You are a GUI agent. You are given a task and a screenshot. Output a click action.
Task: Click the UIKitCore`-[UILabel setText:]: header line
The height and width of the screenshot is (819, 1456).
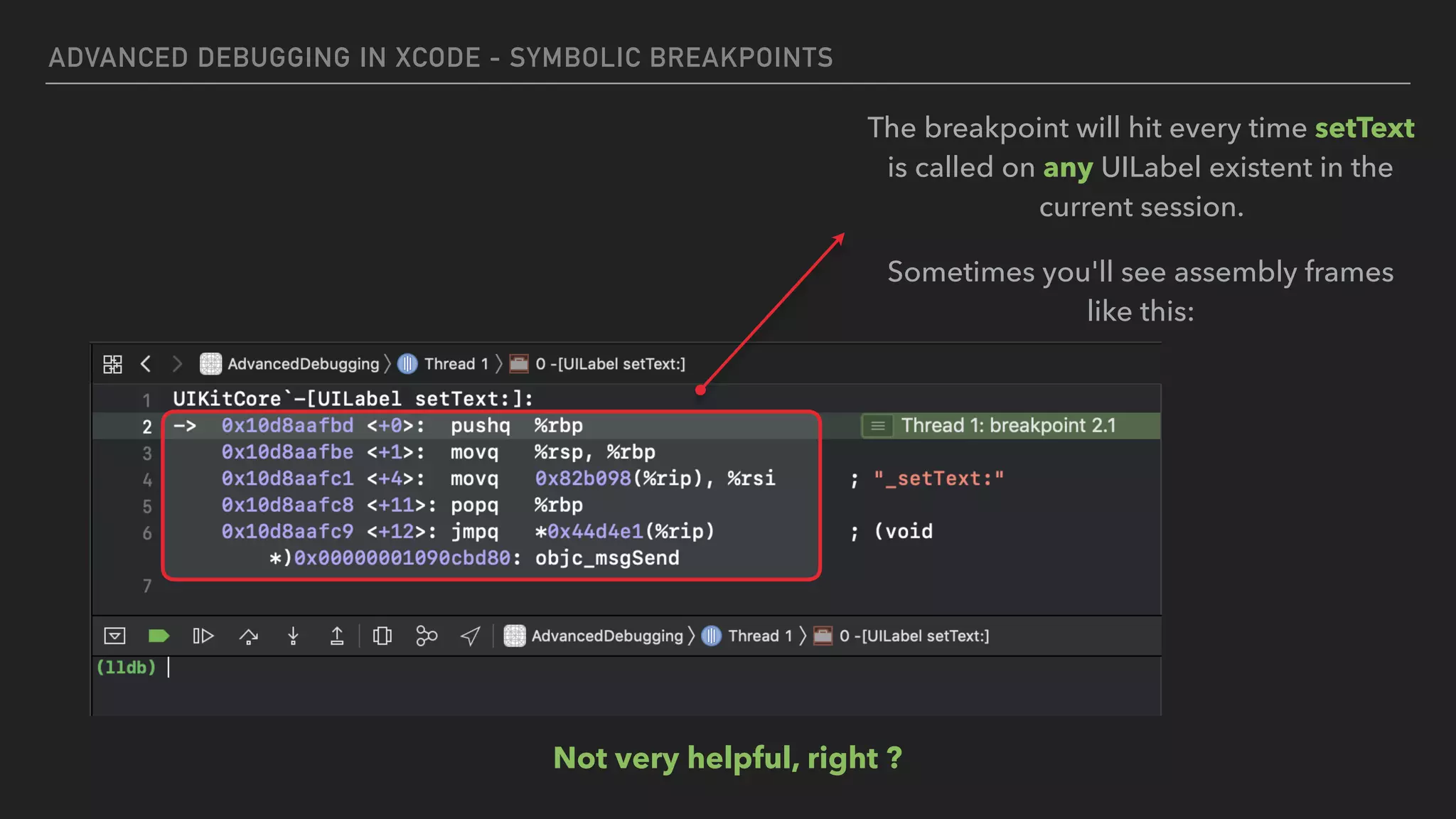pos(353,399)
